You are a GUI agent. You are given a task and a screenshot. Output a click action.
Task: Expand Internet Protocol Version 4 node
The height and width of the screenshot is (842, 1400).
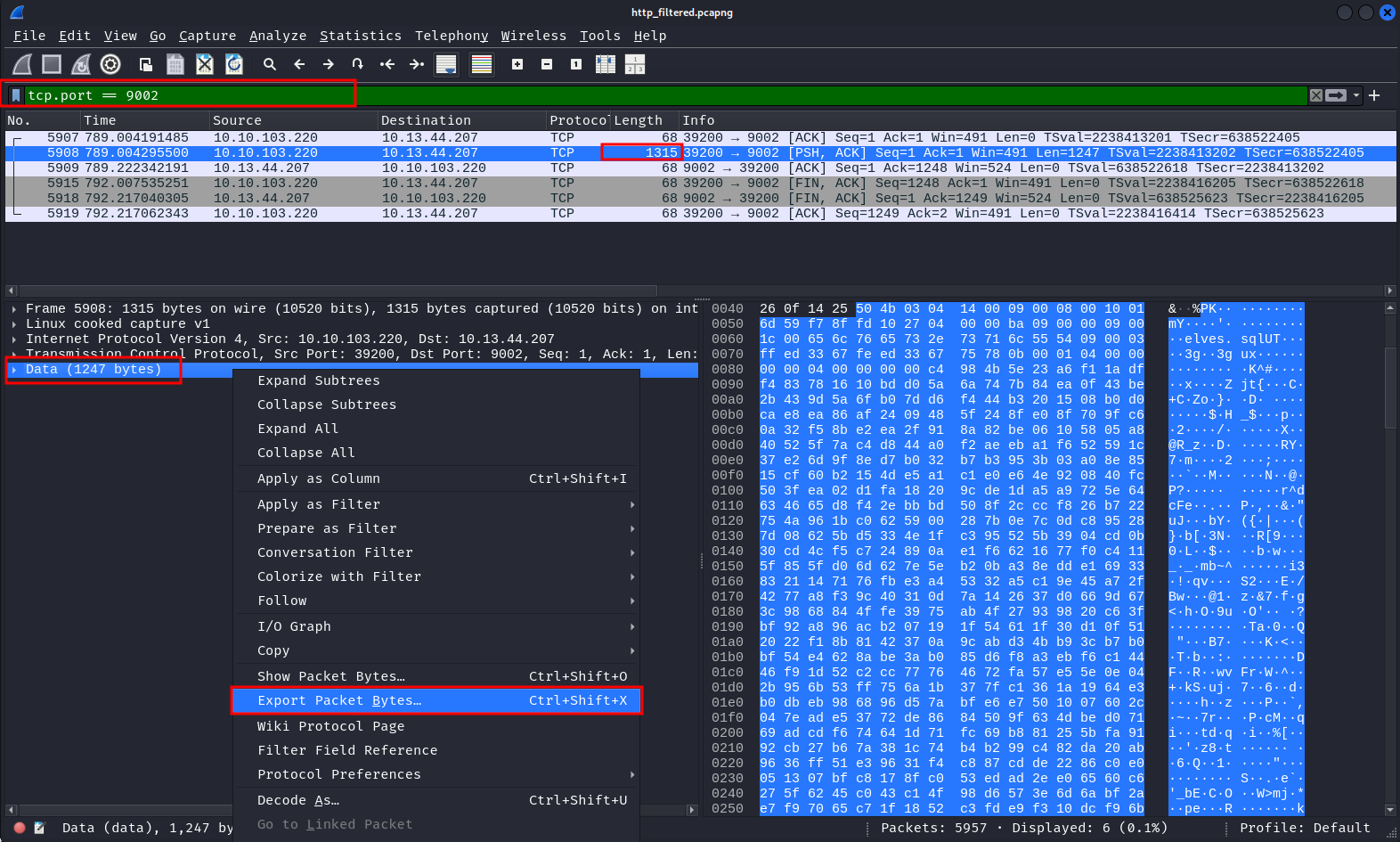pos(14,339)
